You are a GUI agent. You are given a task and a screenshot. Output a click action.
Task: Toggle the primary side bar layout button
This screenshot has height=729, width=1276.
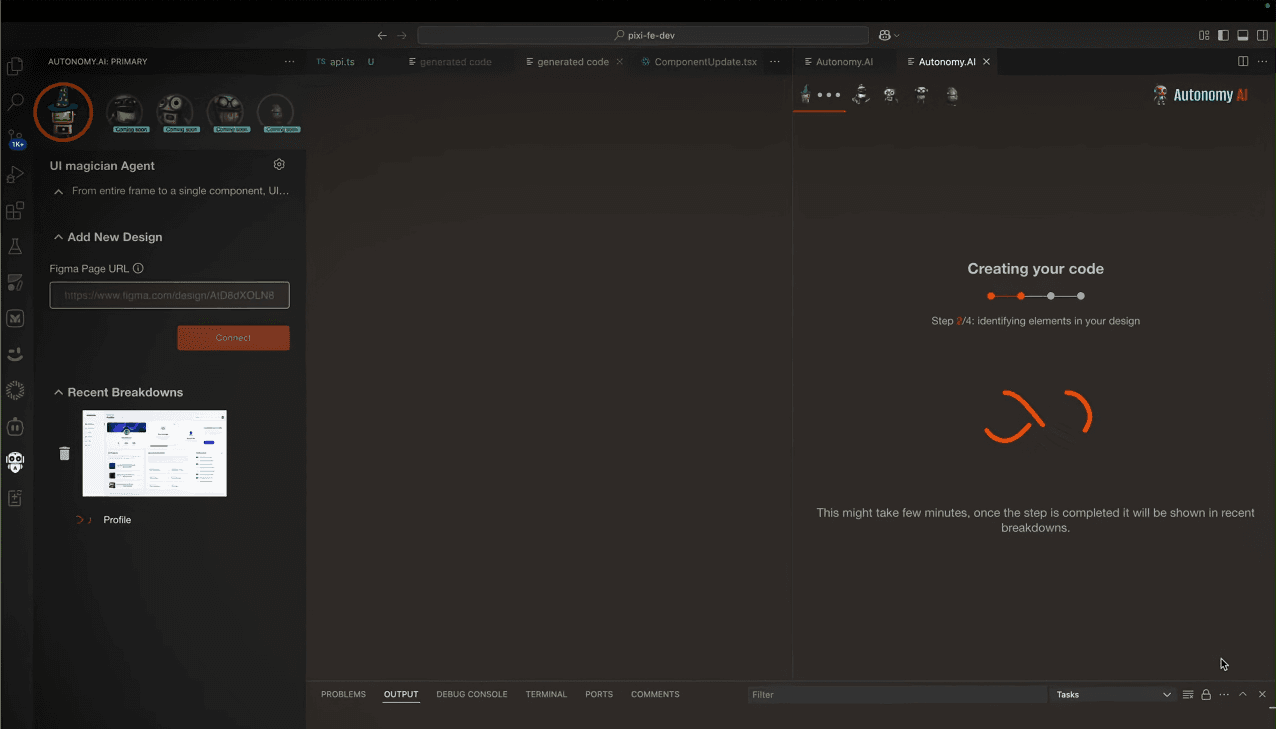pyautogui.click(x=1223, y=35)
